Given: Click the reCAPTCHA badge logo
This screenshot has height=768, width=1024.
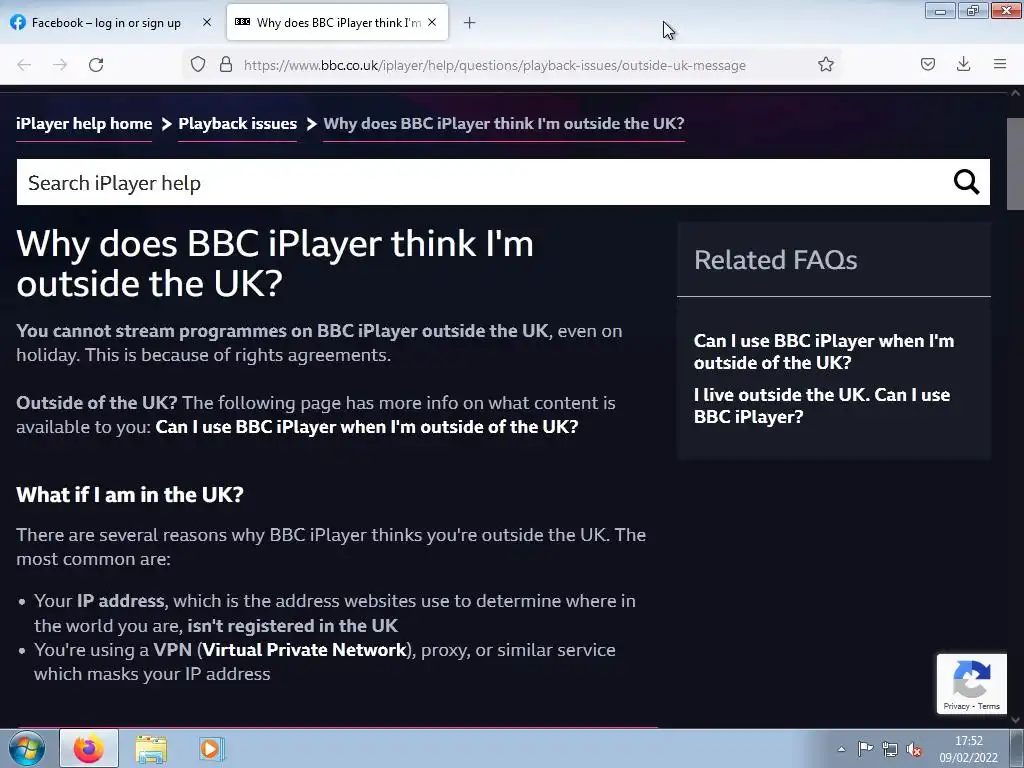Looking at the screenshot, I should (x=972, y=678).
